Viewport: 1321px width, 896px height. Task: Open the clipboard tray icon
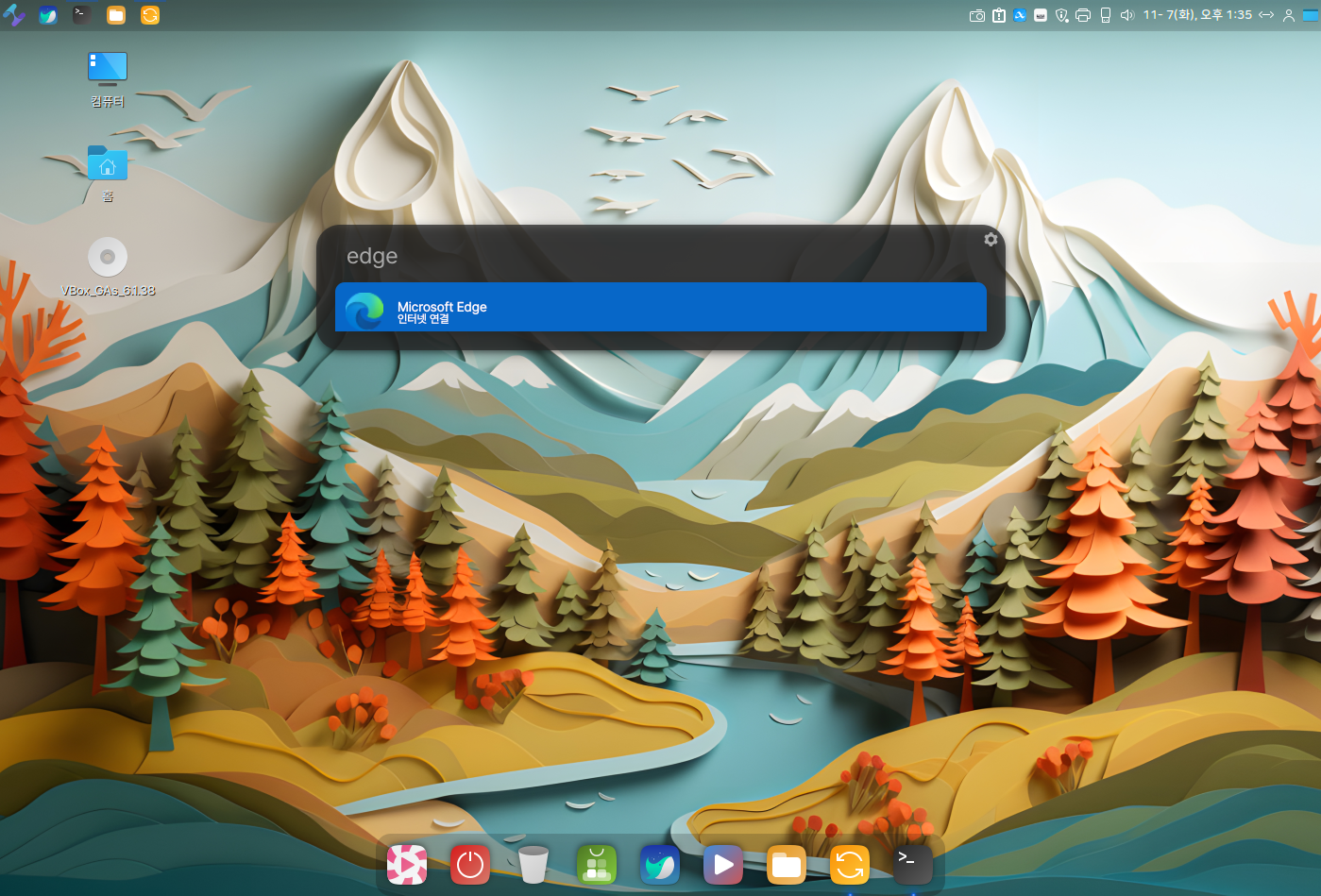coord(999,15)
